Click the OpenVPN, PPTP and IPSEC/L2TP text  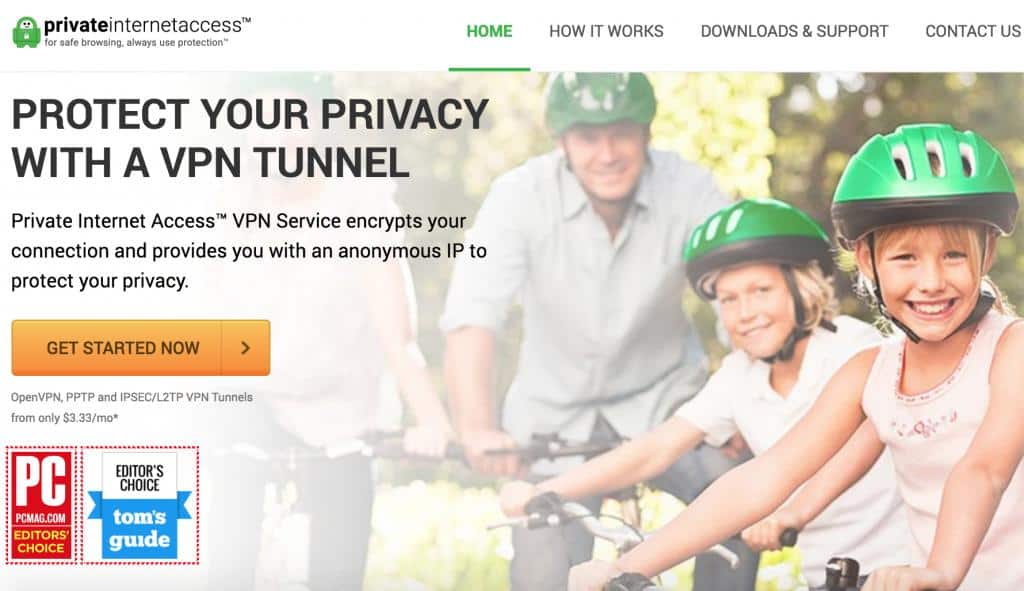click(x=131, y=397)
